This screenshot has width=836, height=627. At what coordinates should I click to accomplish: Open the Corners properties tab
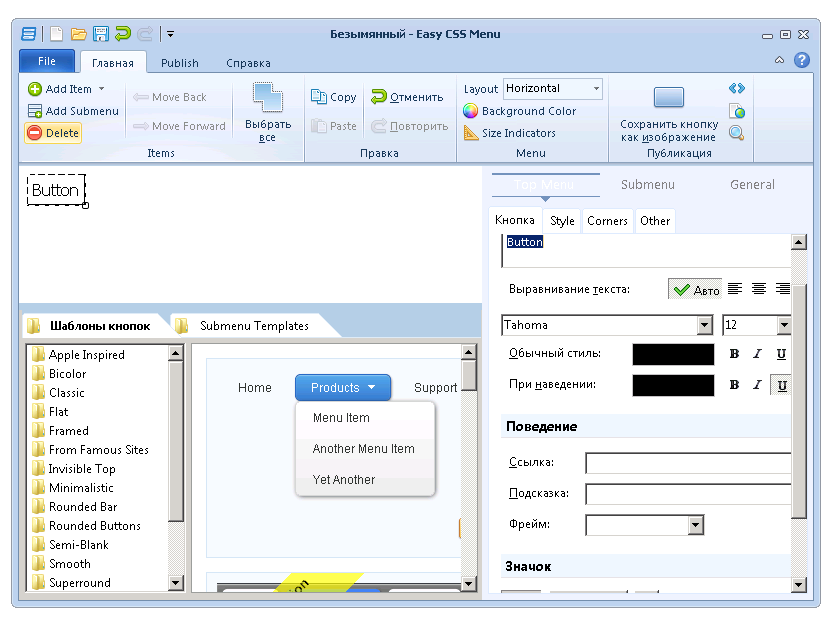point(607,221)
